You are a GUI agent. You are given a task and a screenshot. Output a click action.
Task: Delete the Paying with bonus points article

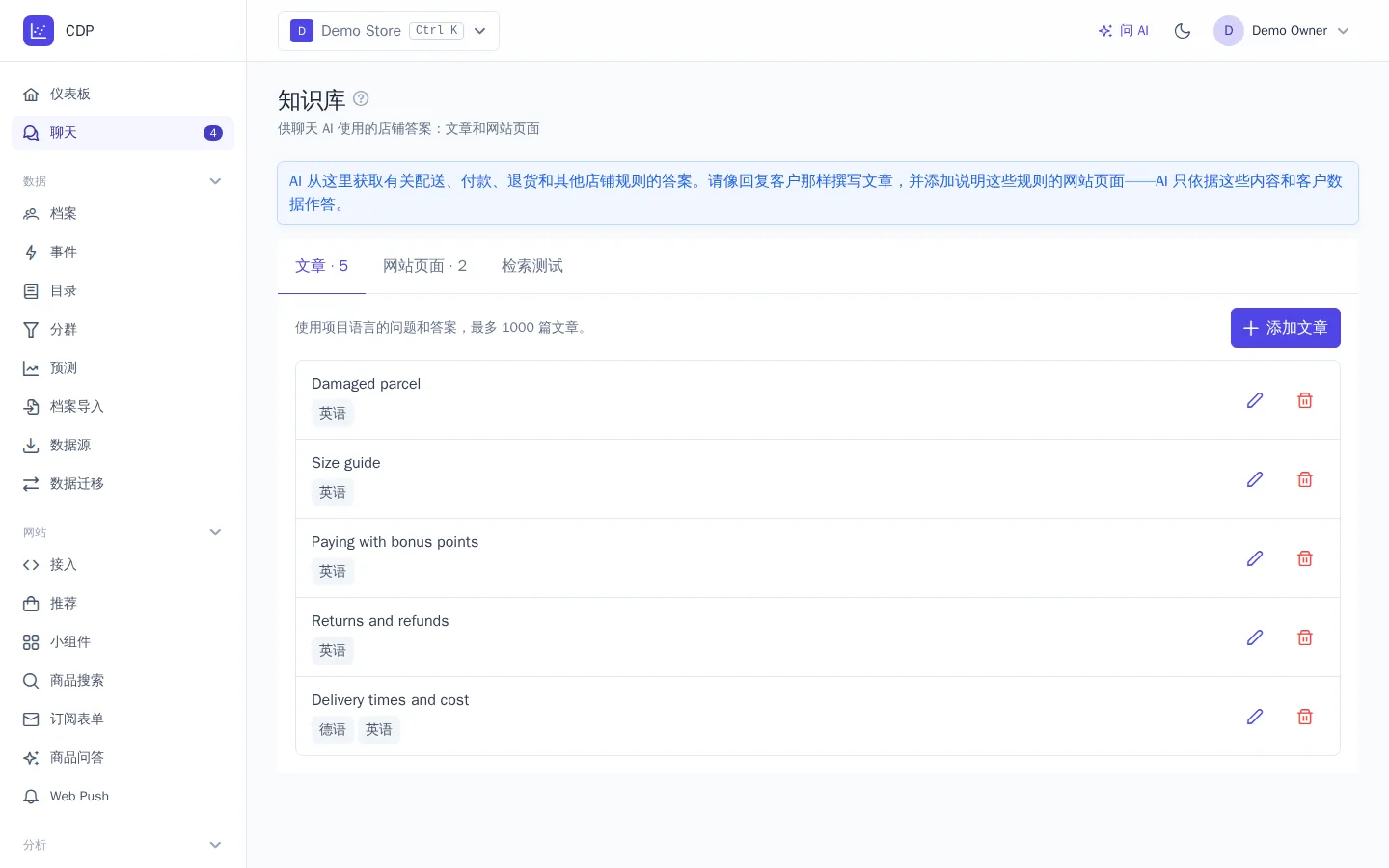point(1305,558)
